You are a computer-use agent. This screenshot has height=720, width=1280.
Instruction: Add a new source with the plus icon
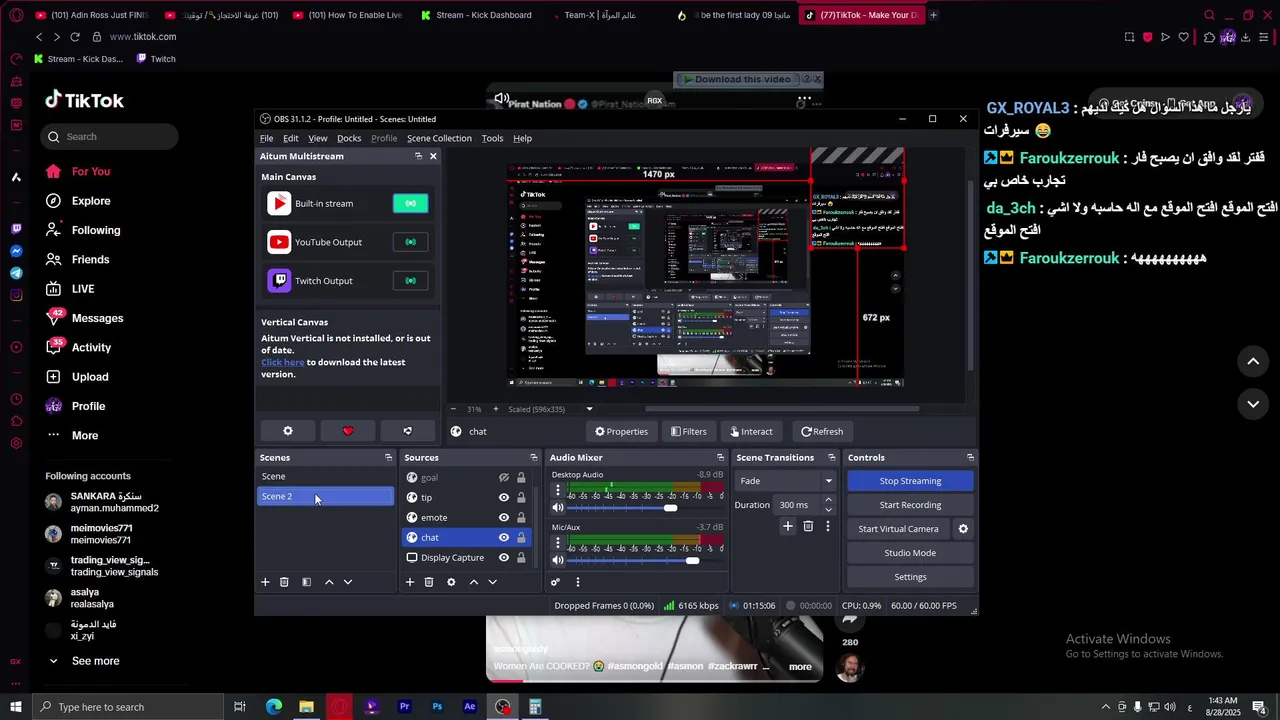(x=409, y=582)
